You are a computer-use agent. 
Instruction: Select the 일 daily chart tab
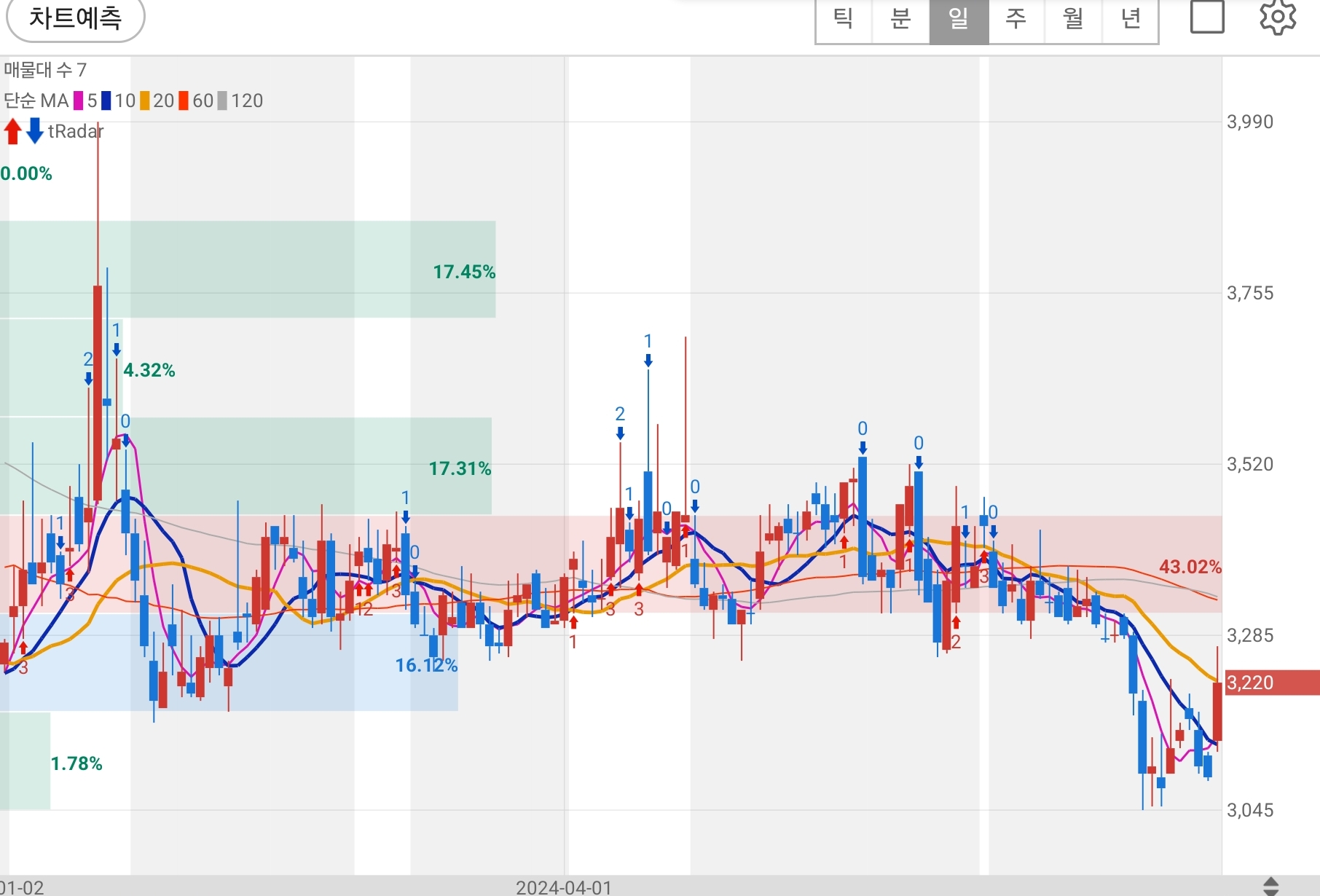(x=959, y=20)
